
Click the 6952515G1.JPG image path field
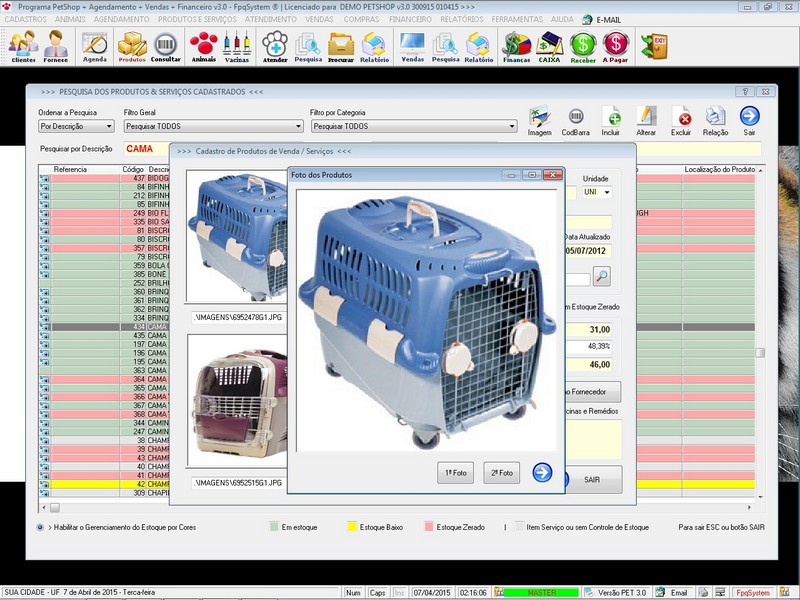click(239, 483)
